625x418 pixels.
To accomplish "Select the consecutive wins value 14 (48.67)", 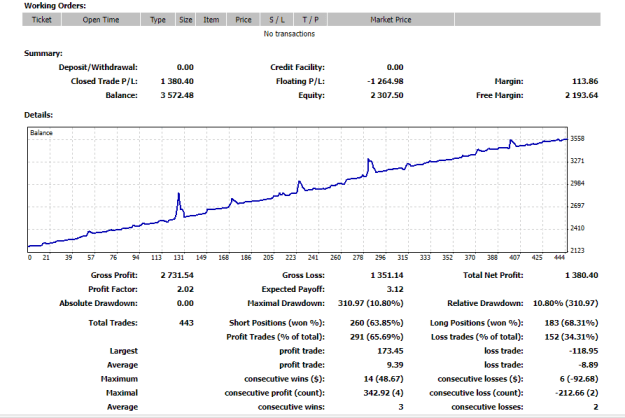I will point(383,379).
